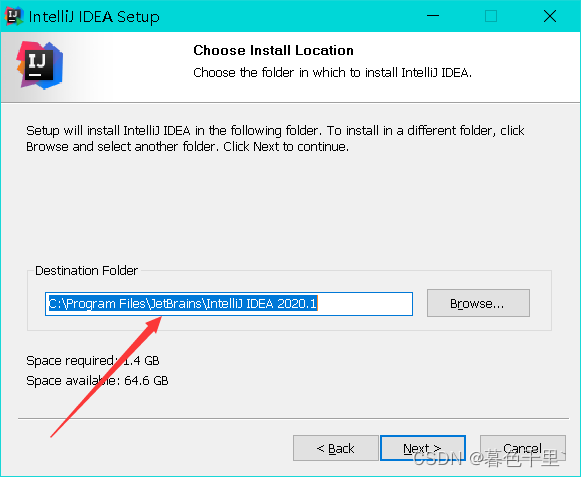Minimize the IntelliJ IDEA Setup window

[433, 16]
